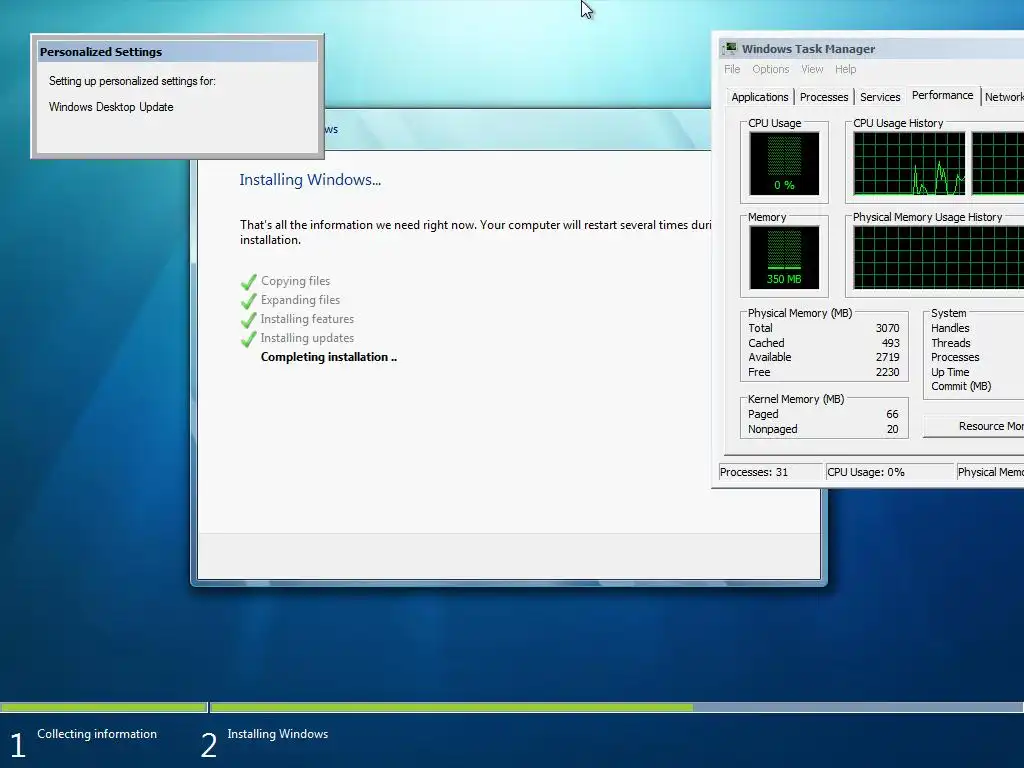Click the 'Completing installation' step text

pyautogui.click(x=328, y=357)
